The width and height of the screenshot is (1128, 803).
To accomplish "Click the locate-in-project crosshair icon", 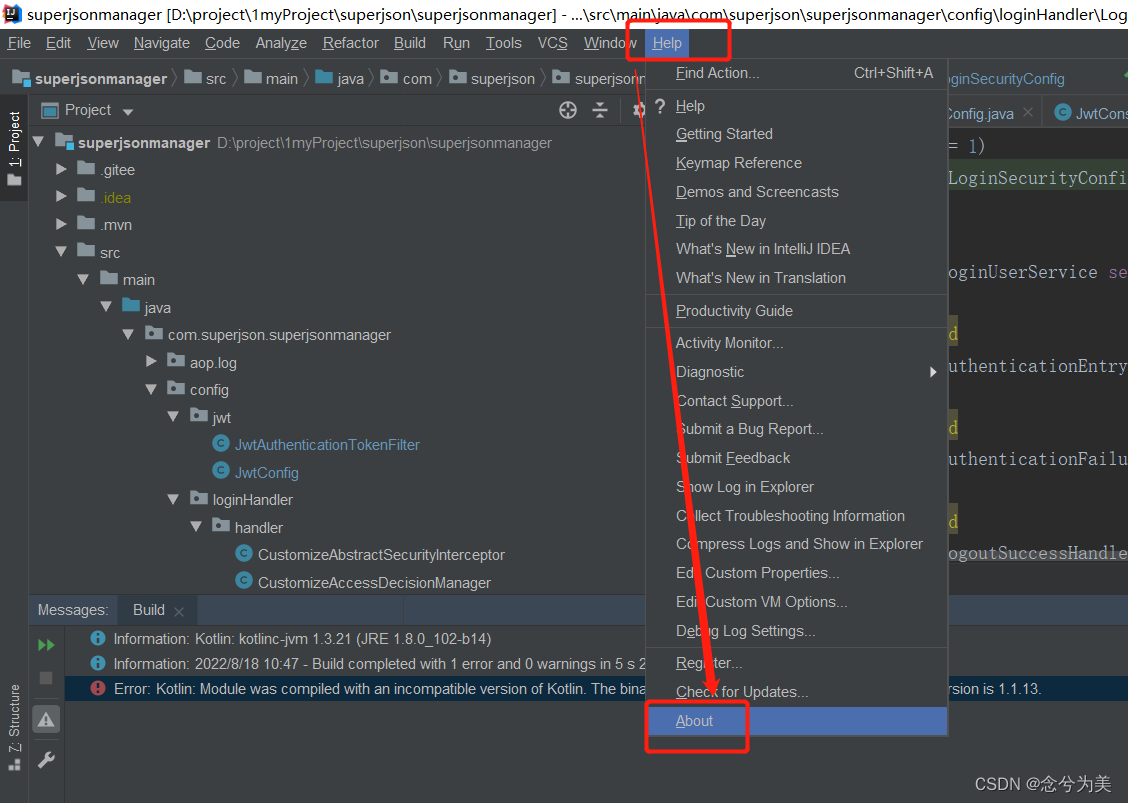I will [568, 110].
